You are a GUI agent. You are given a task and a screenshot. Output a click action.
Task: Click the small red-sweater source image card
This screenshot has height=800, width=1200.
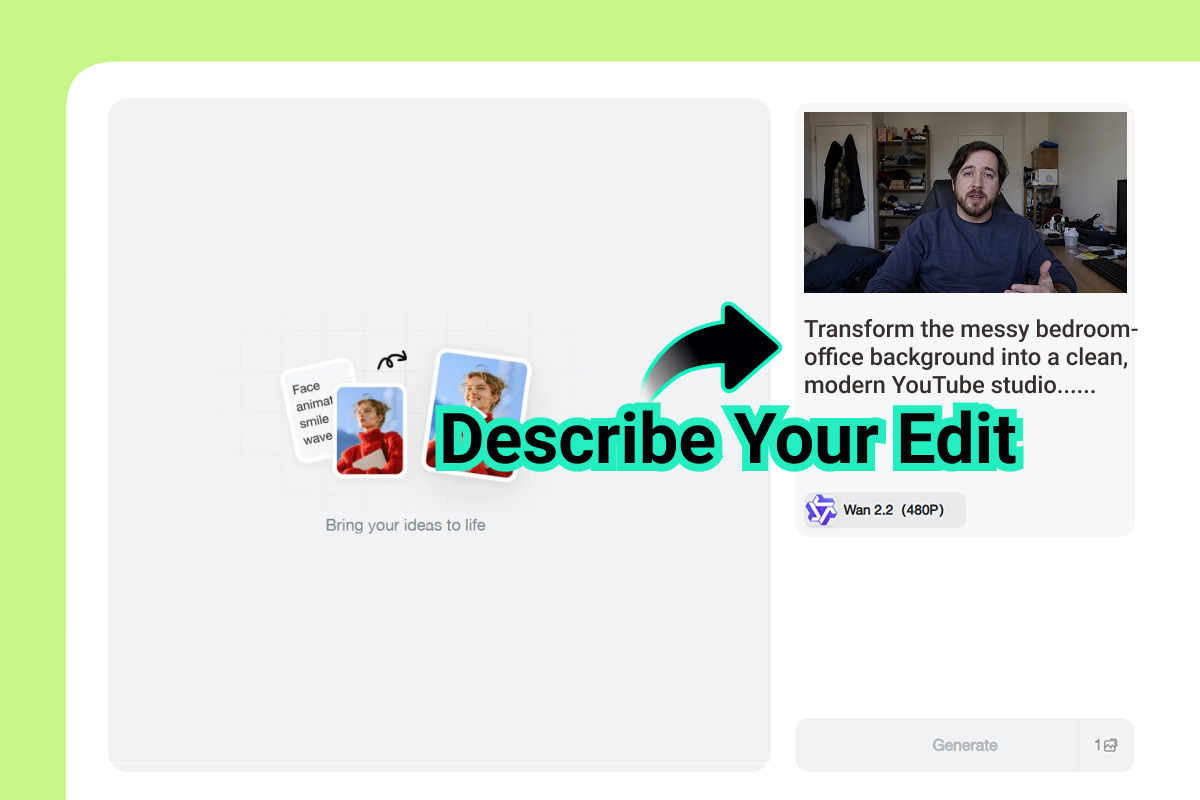tap(369, 430)
